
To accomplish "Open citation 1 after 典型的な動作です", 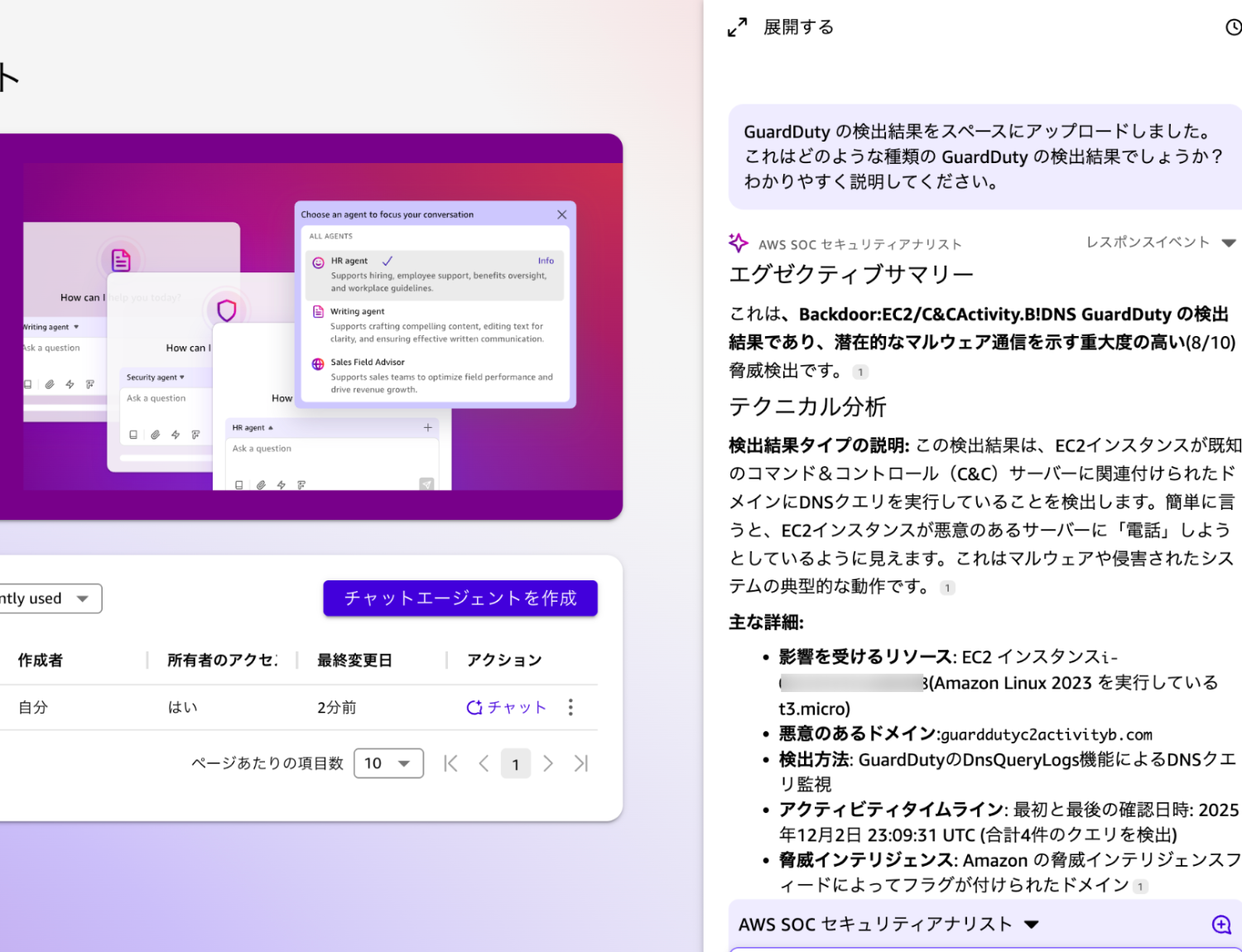I will [x=947, y=588].
